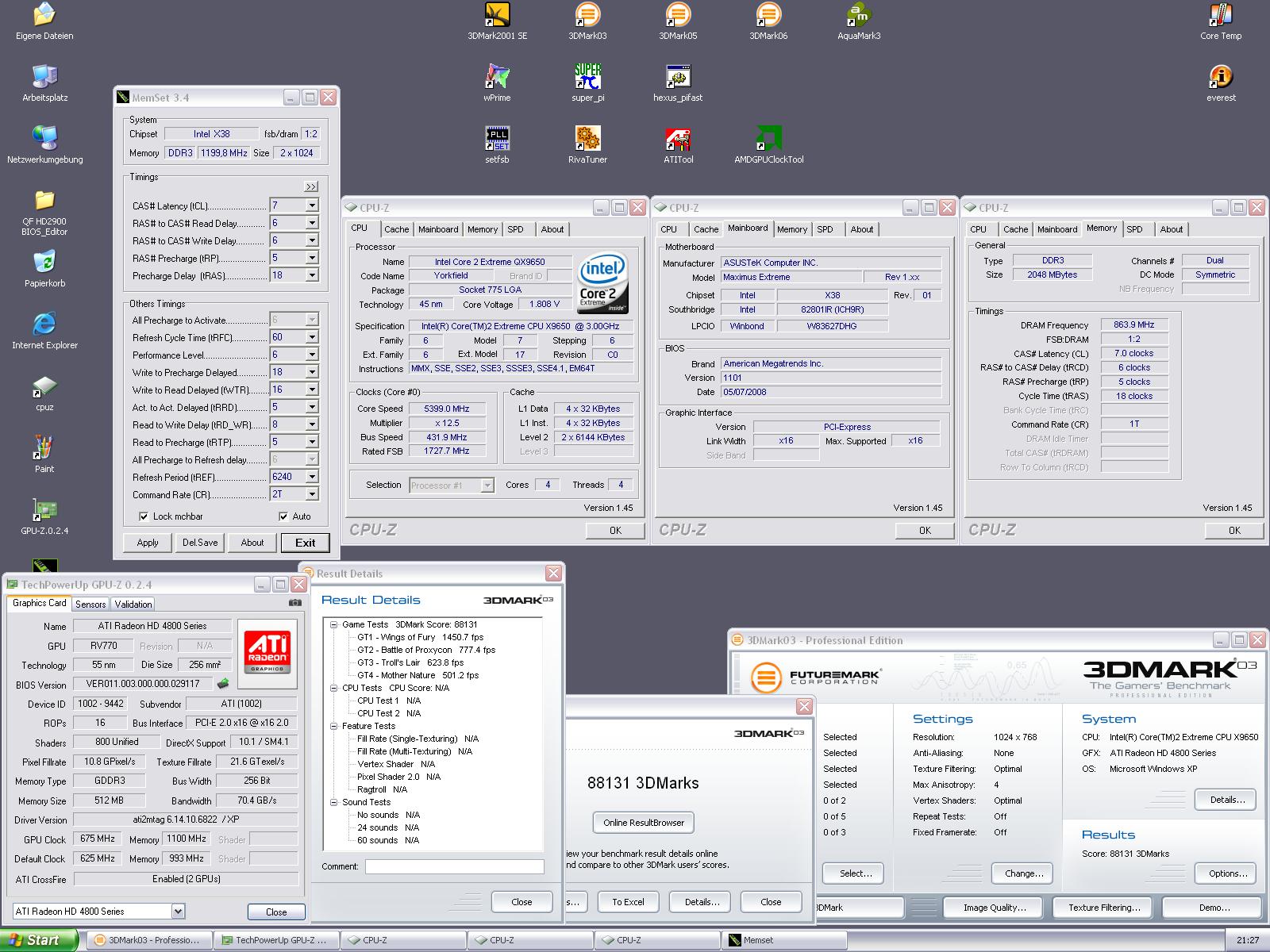Open the AMDGPUClockTool desktop shortcut

tap(768, 139)
